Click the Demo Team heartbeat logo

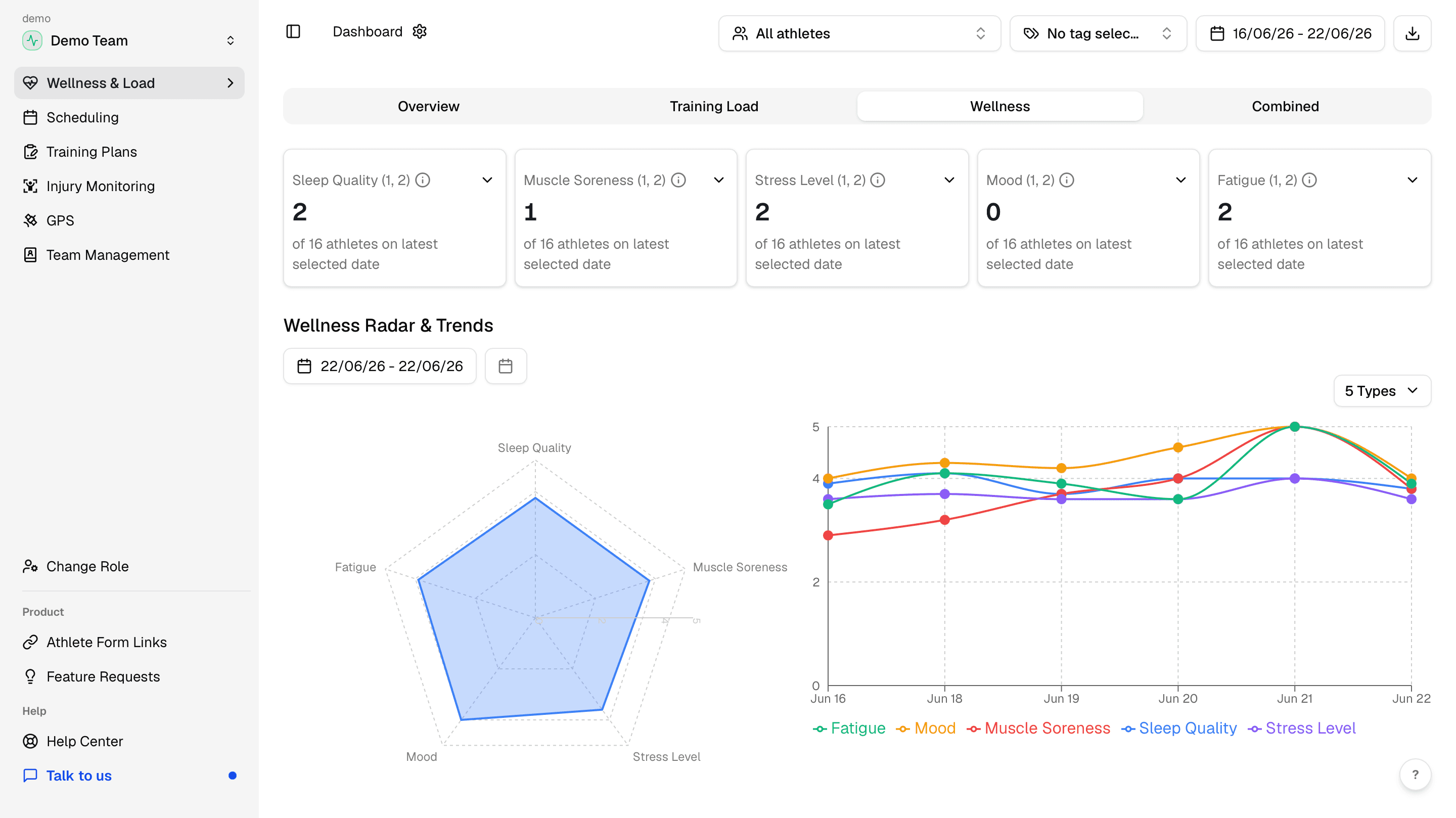[32, 41]
